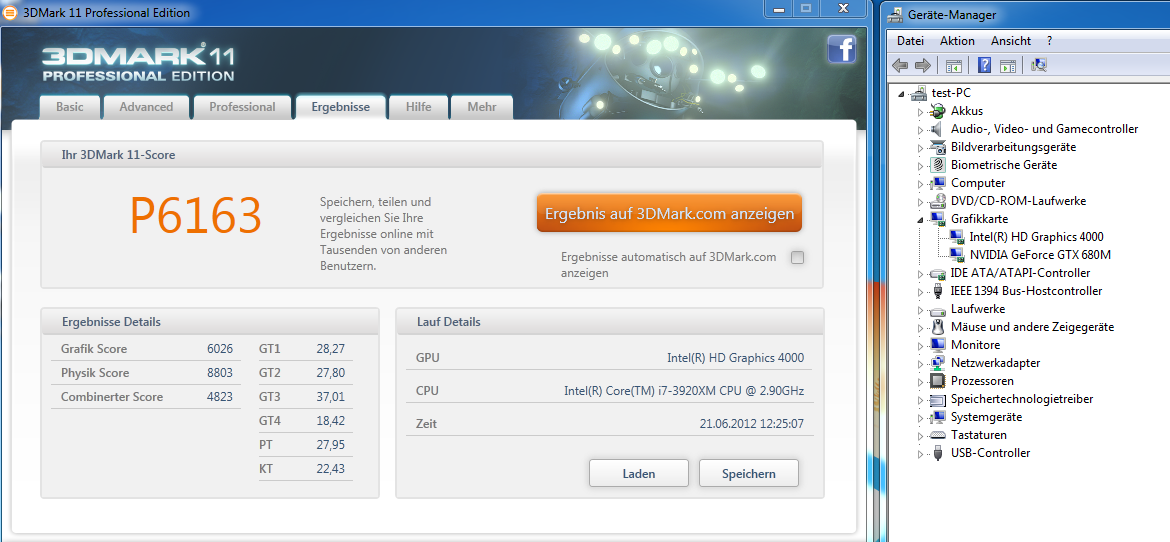Expand the Laufwerke node arrow
The height and width of the screenshot is (542, 1170).
[x=921, y=309]
